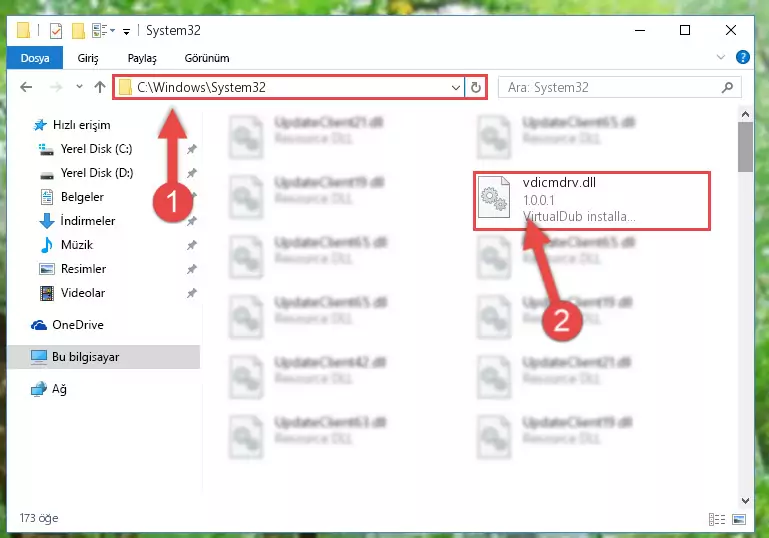Click the scroll down arrow of file list
Screen dimensions: 769x538
point(745,501)
